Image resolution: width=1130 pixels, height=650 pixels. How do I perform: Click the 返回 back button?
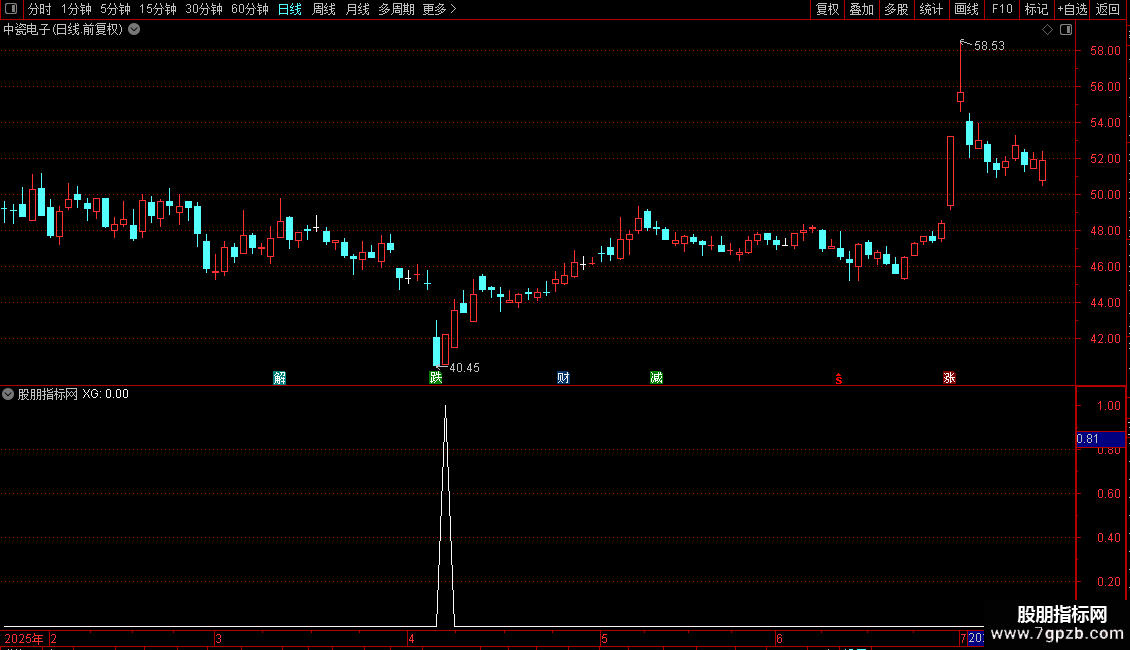pyautogui.click(x=1108, y=9)
